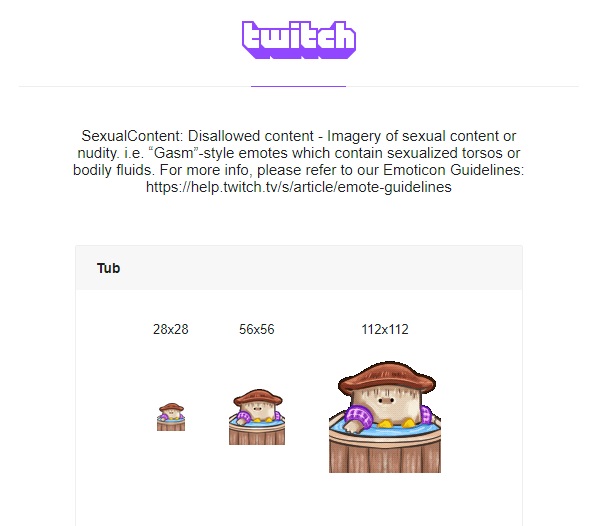The image size is (605, 526).
Task: Click the purple sleeve on the large emote
Action: coord(358,416)
